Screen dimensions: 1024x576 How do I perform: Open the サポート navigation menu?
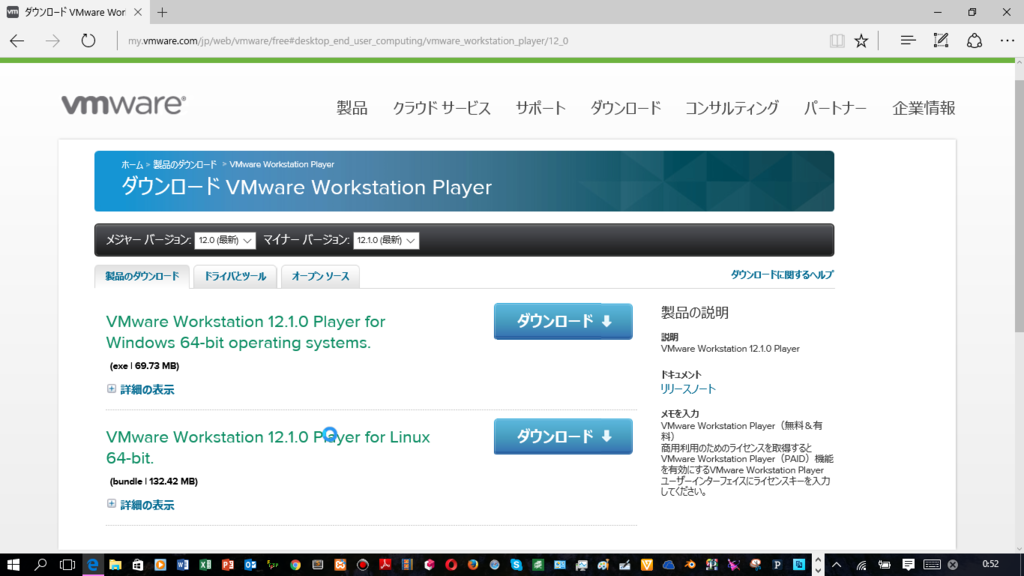(541, 108)
